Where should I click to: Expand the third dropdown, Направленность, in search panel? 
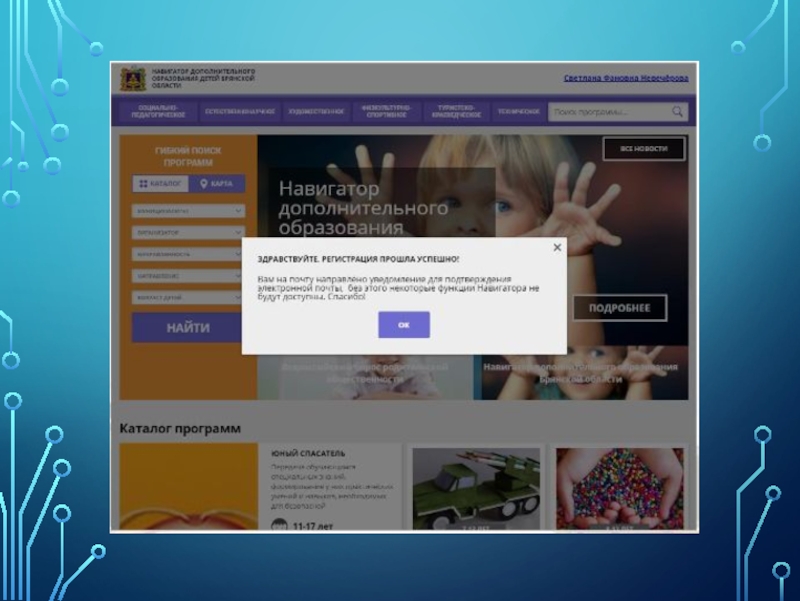coord(187,254)
